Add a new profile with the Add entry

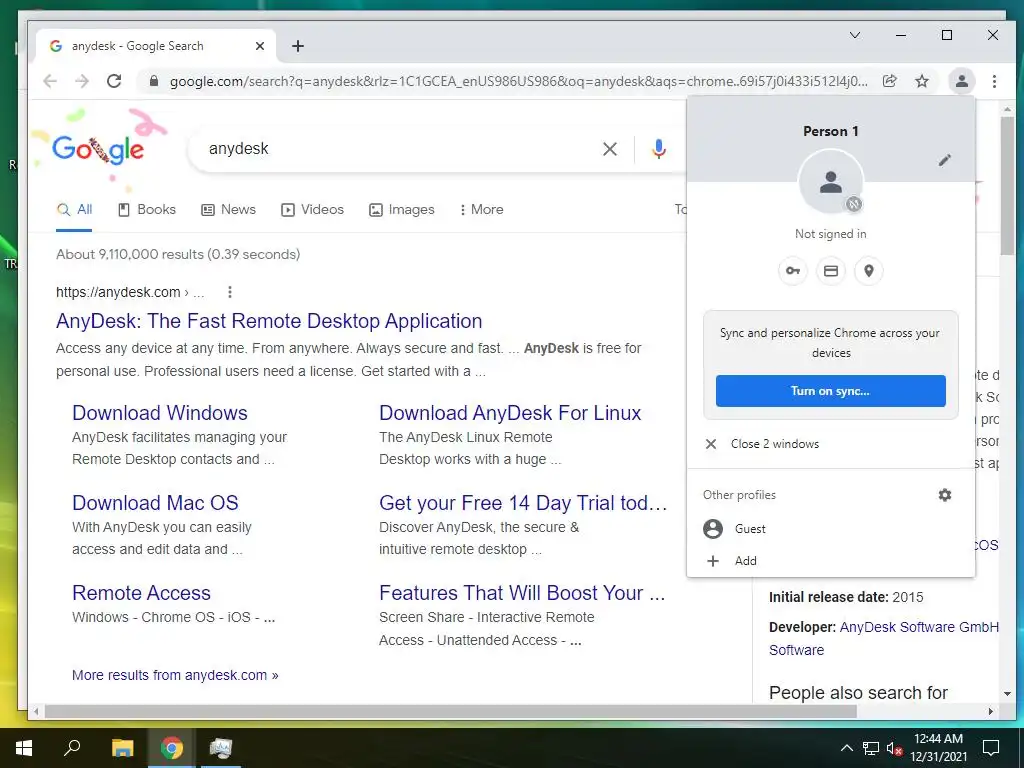tap(831, 560)
